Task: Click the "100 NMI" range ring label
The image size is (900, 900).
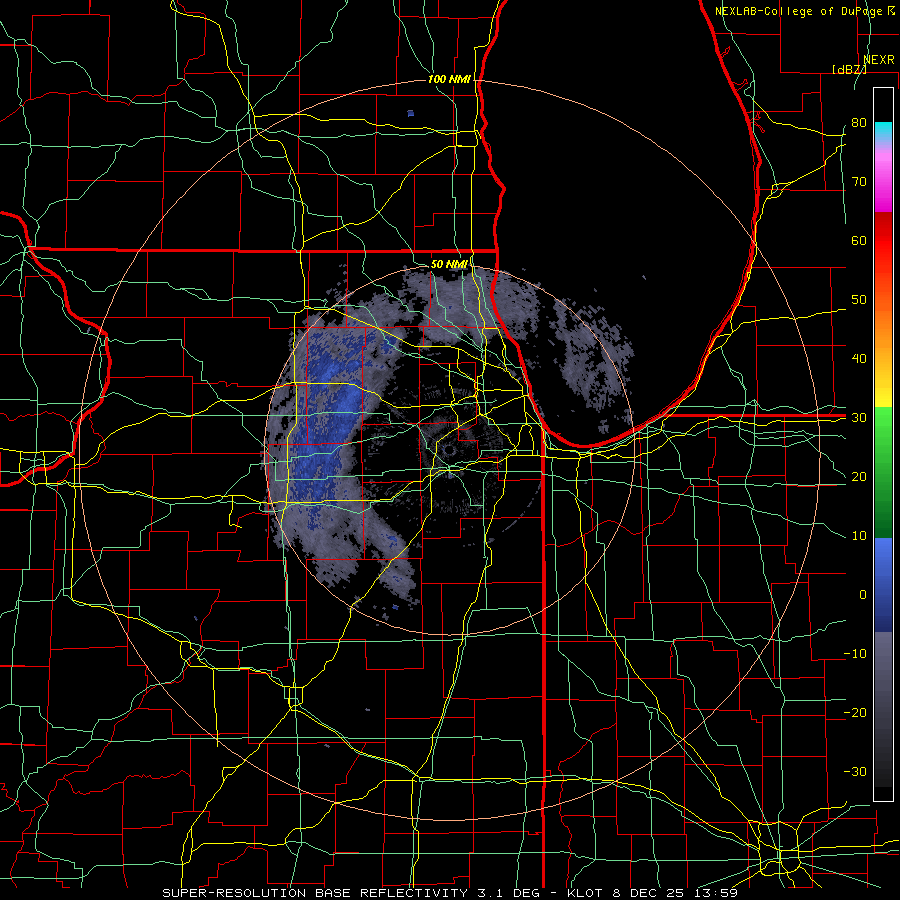Action: (449, 79)
